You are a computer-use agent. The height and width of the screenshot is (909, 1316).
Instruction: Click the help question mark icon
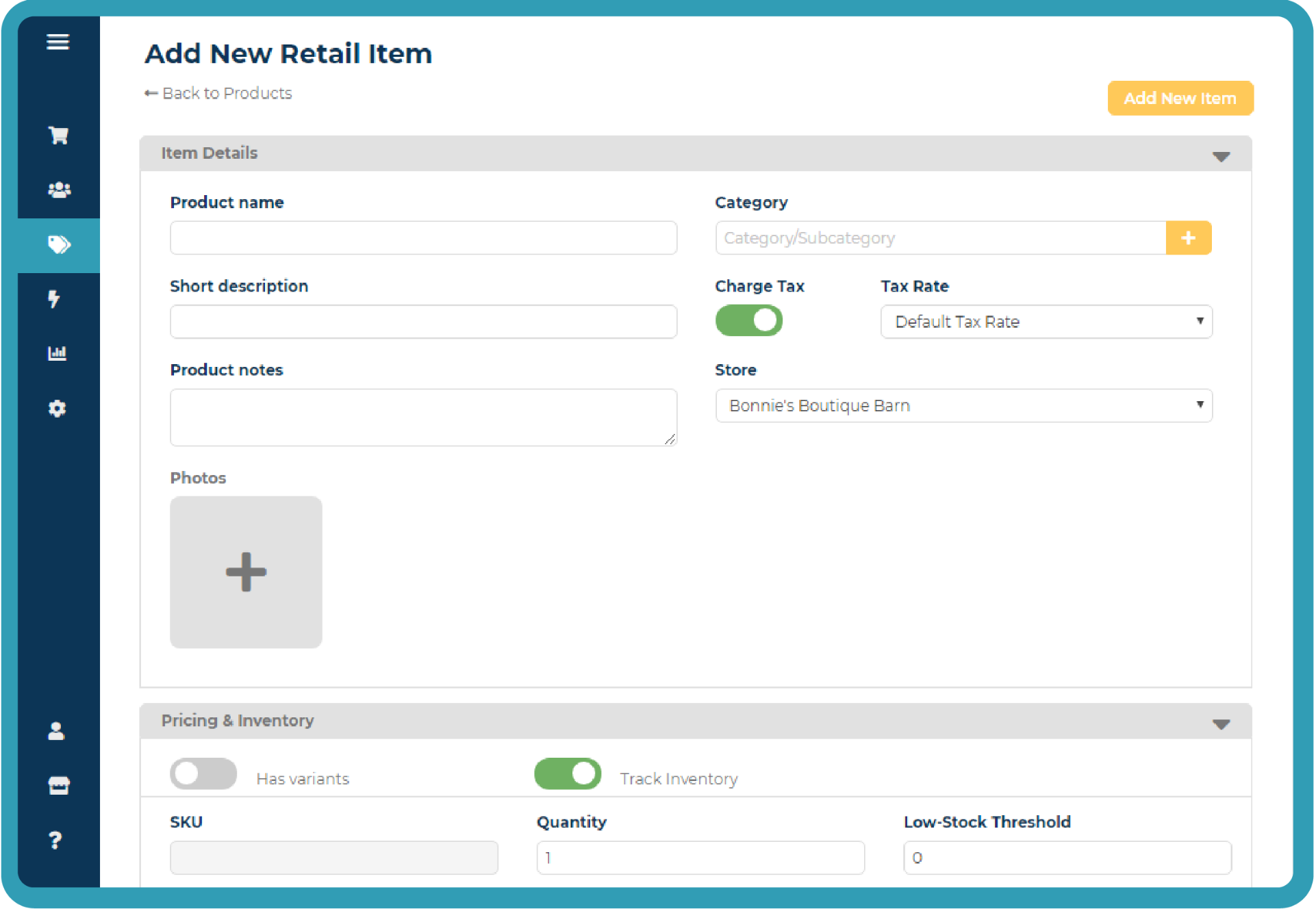[x=56, y=840]
